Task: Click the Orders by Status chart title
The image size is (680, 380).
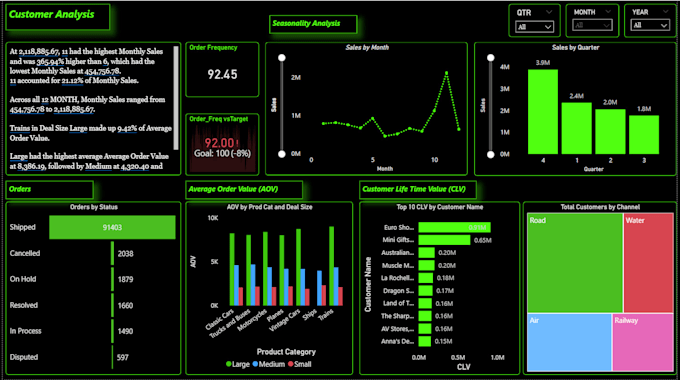Action: pos(94,207)
